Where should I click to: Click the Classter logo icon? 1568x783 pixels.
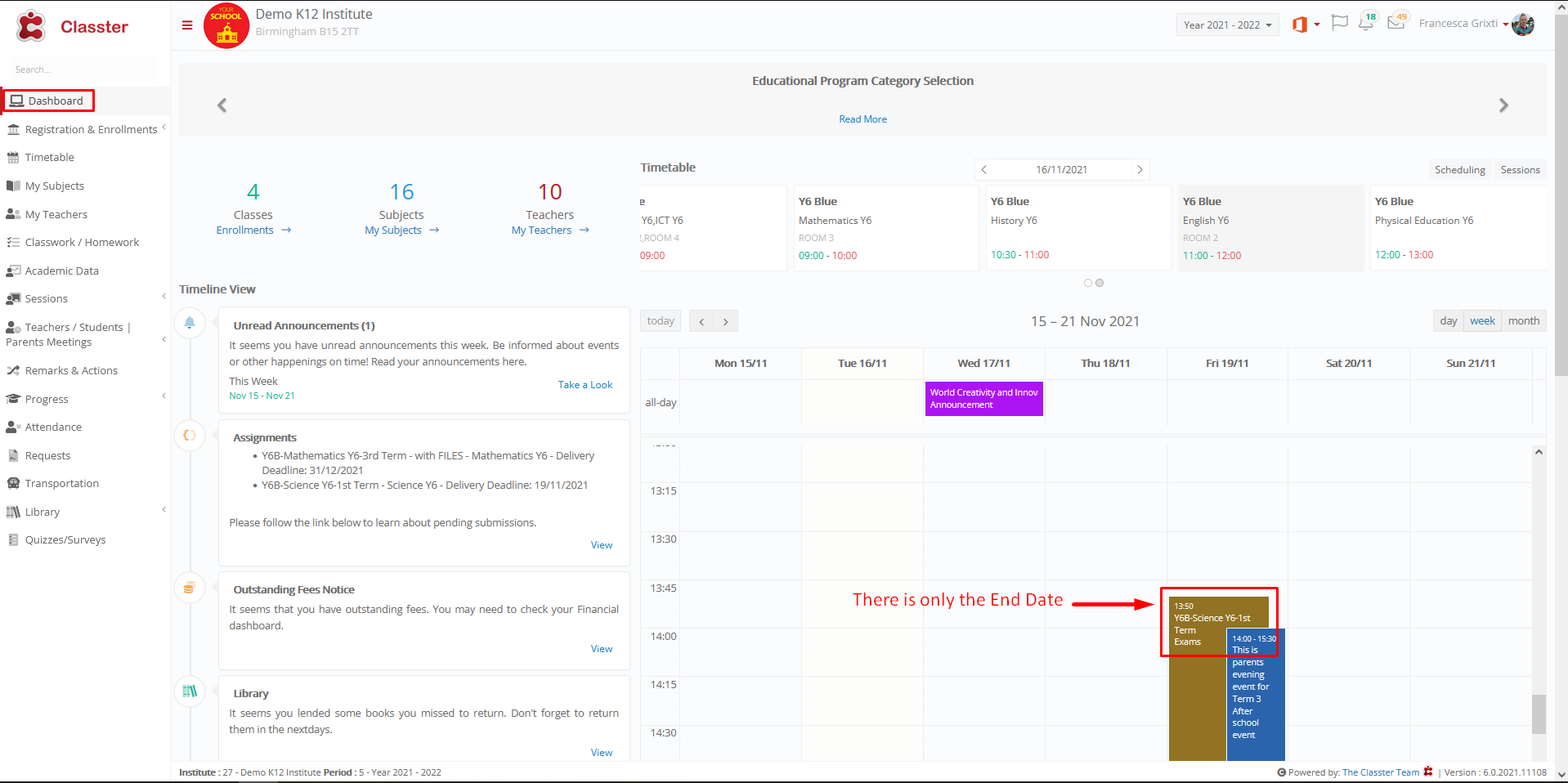(x=31, y=26)
